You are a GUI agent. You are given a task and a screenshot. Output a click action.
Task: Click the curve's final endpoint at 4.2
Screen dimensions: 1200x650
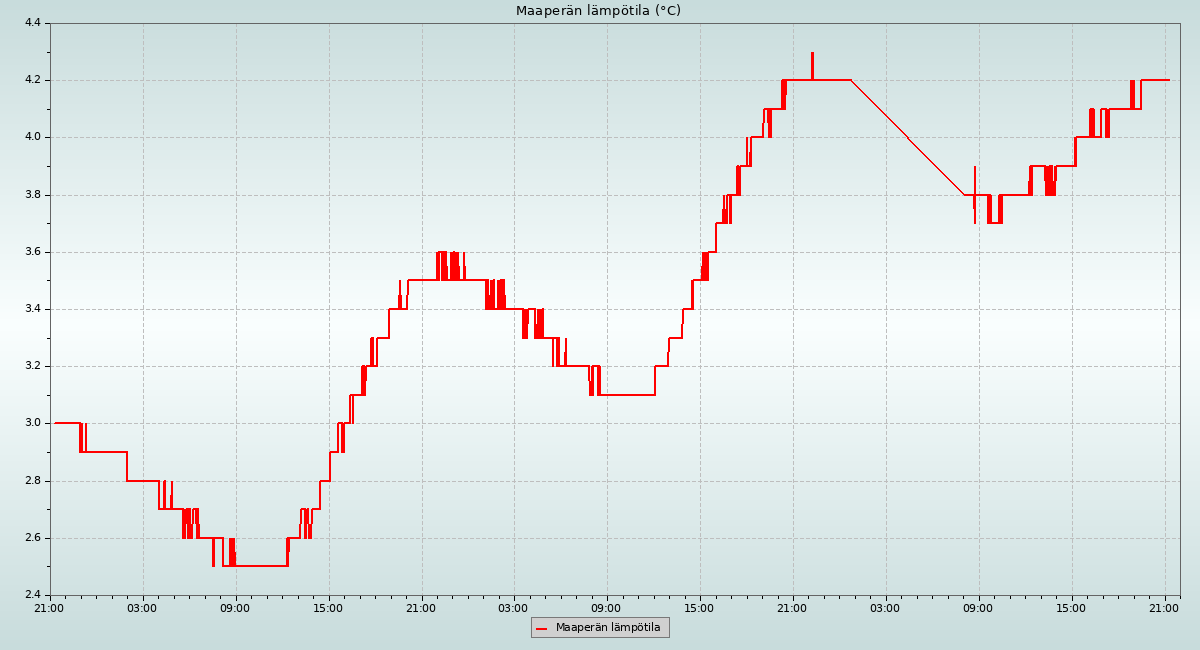click(1168, 80)
